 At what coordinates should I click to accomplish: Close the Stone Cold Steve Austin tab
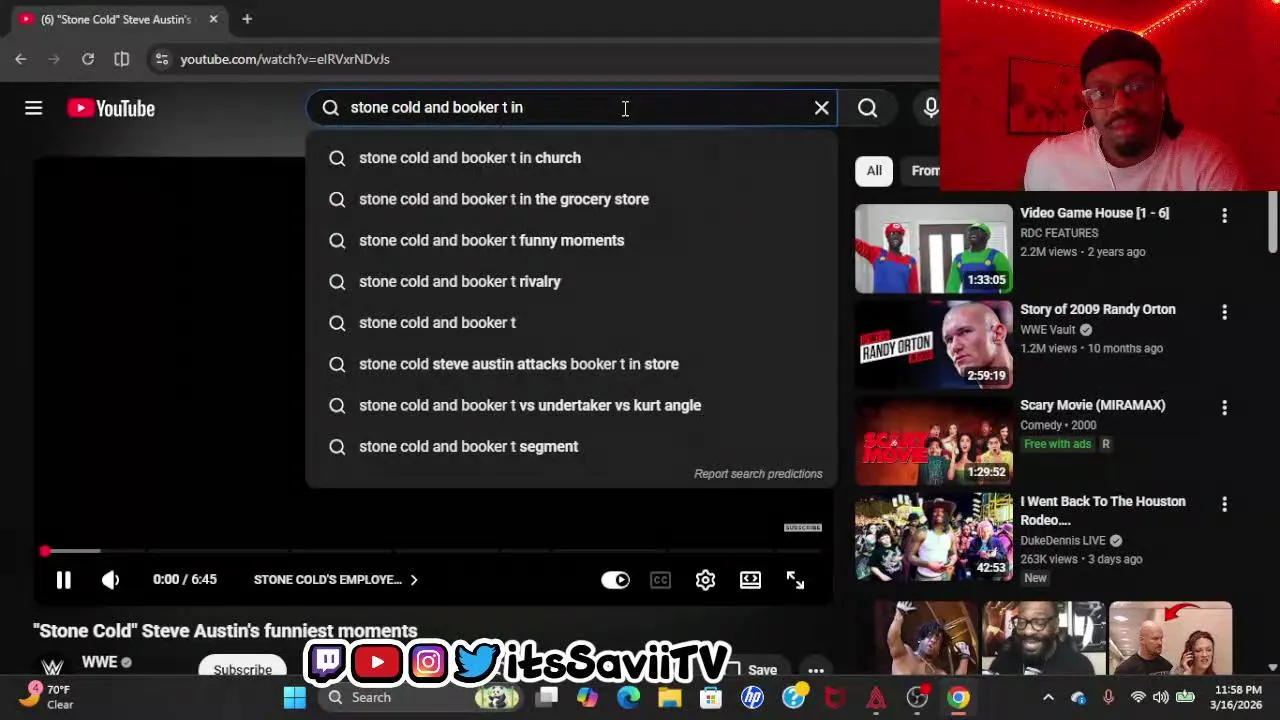213,19
